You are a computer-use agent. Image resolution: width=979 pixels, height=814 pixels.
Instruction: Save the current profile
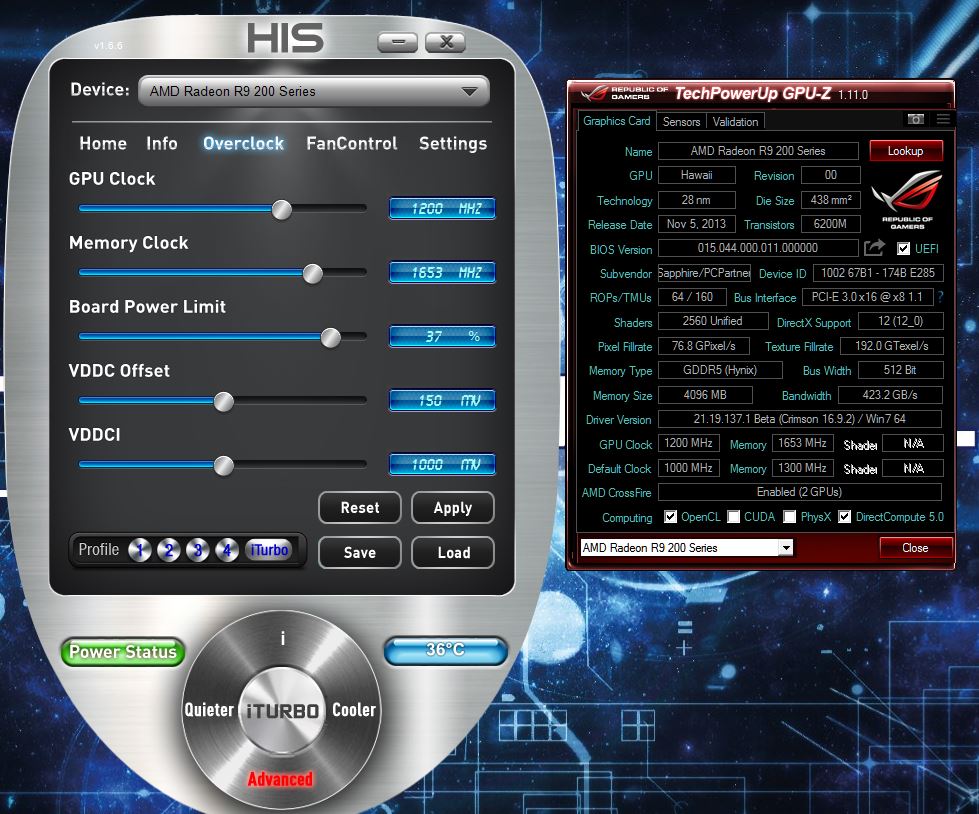pyautogui.click(x=360, y=552)
